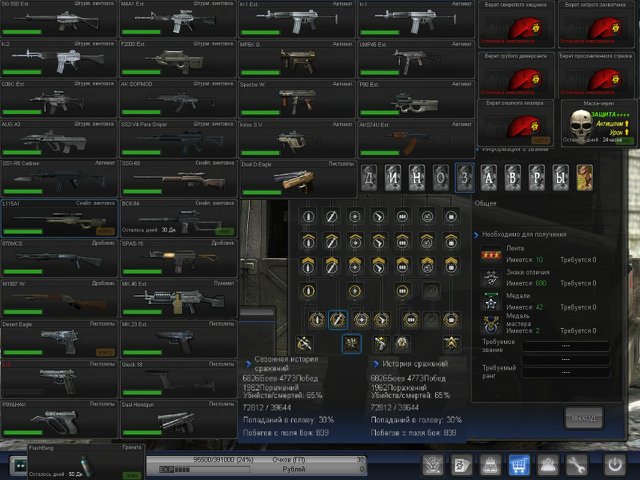Select the plain knife skill in top row
The image size is (640, 480).
pyautogui.click(x=331, y=216)
